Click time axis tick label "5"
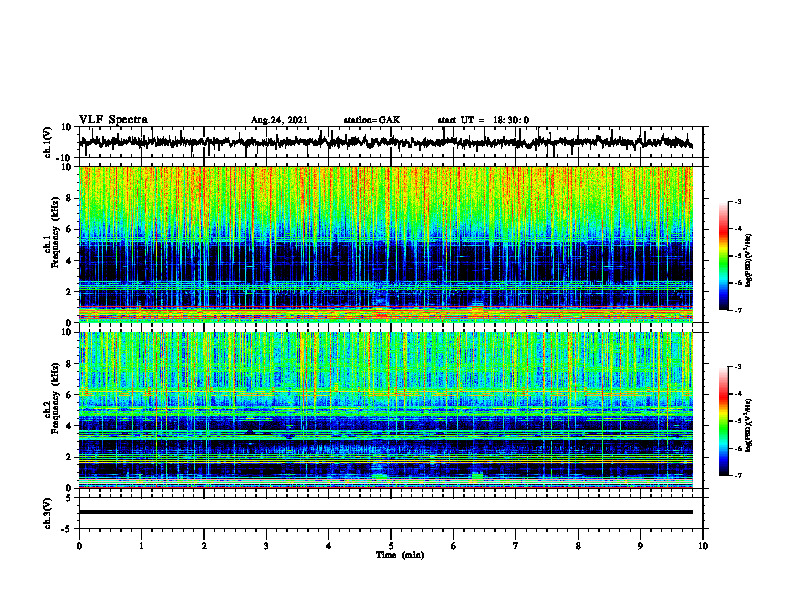The height and width of the screenshot is (612, 792). click(x=391, y=546)
